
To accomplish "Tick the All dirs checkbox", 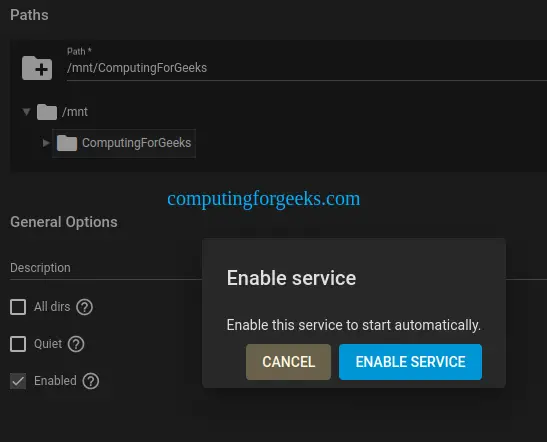I will [18, 307].
